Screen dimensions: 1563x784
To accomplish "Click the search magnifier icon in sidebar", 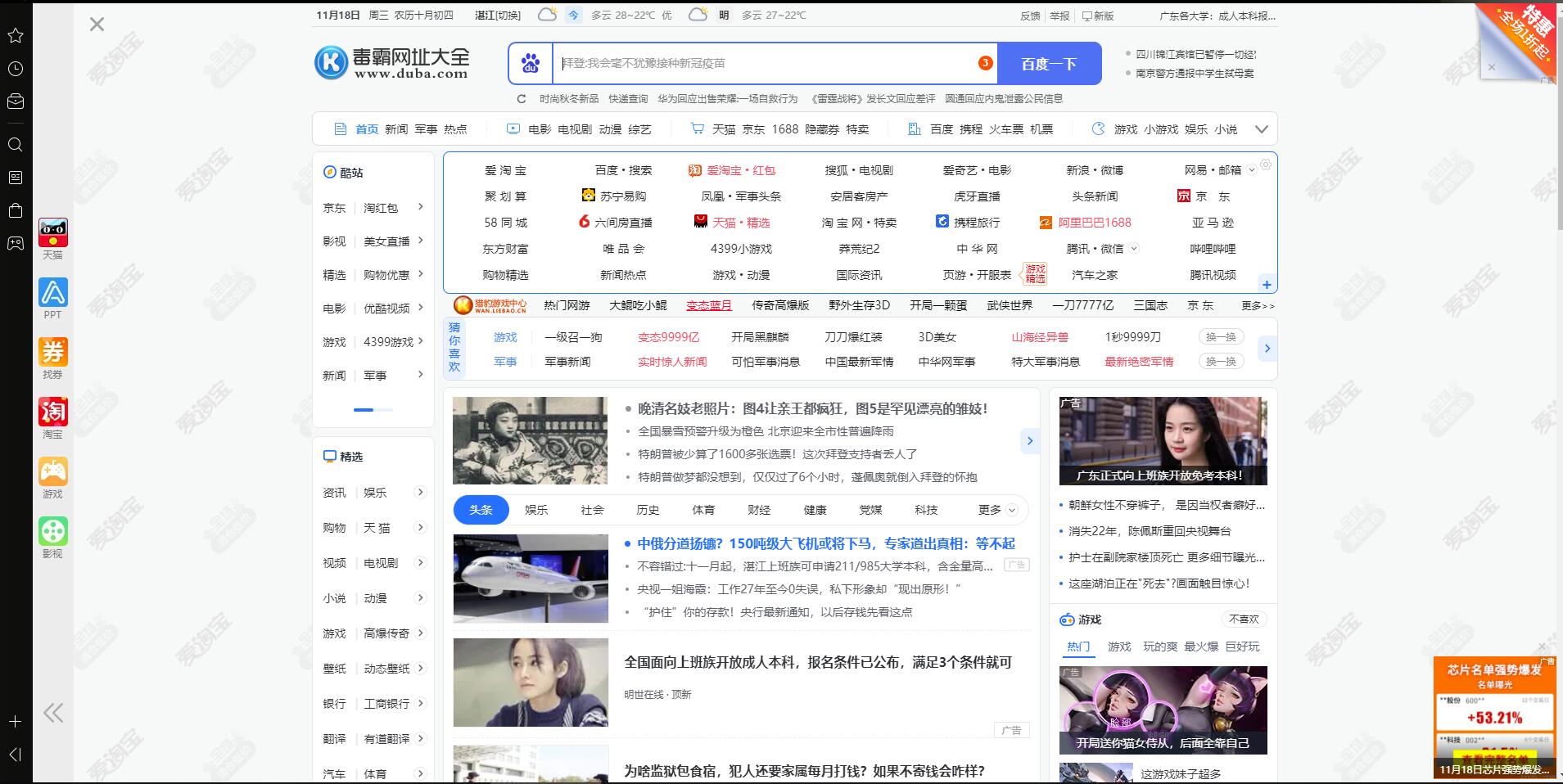I will [16, 145].
